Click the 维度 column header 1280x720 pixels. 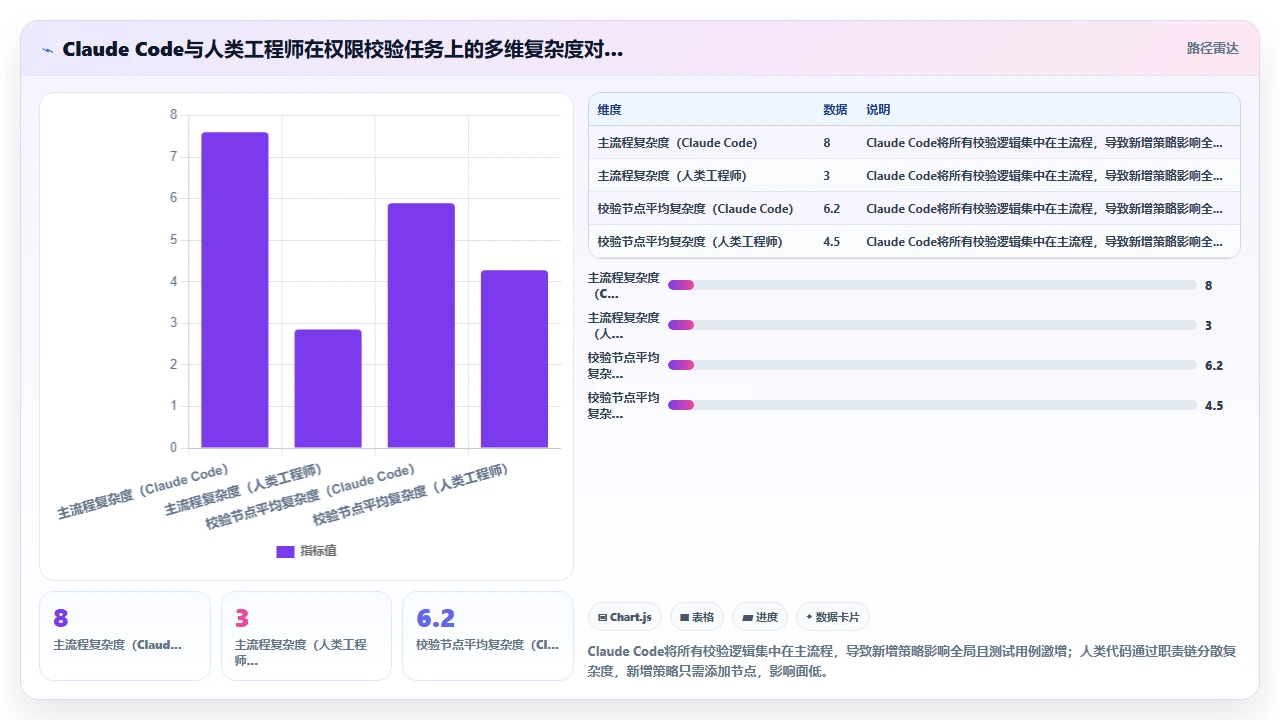pyautogui.click(x=609, y=110)
